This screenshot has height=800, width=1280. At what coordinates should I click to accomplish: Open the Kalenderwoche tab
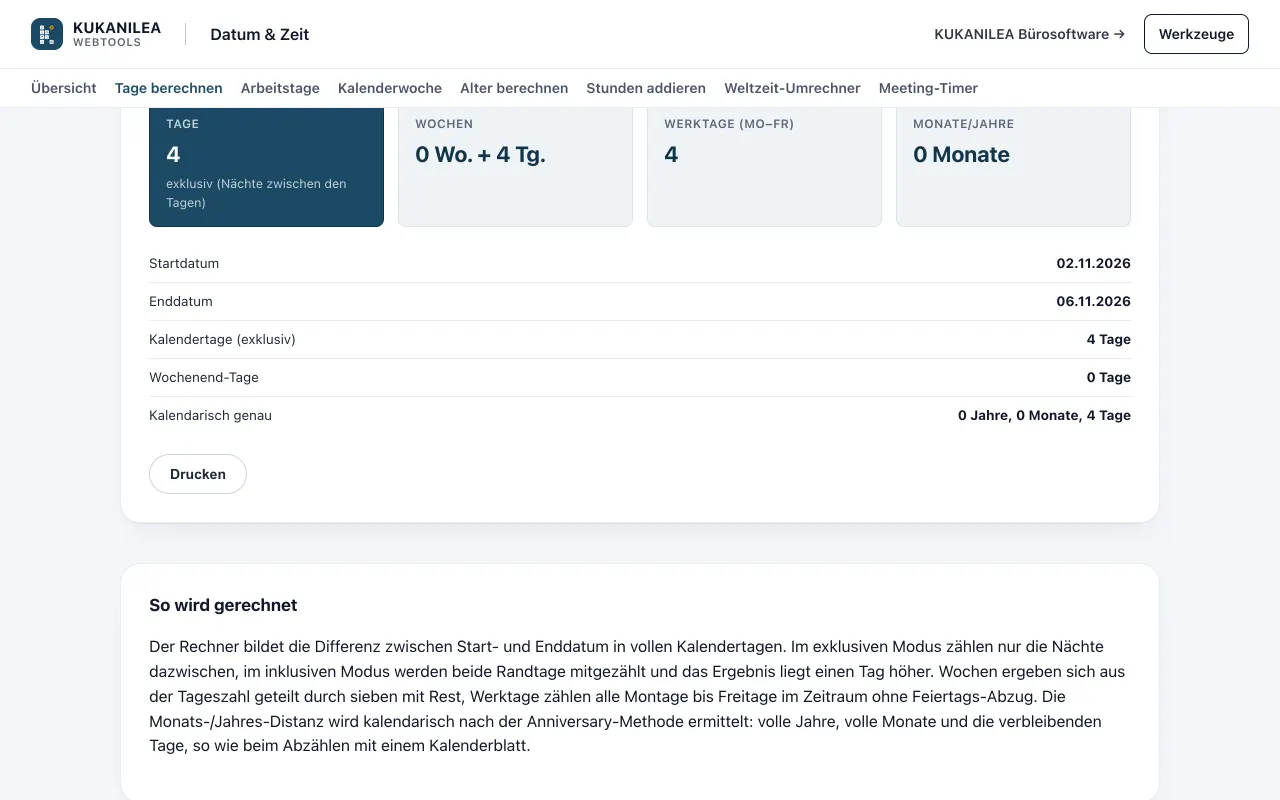390,88
